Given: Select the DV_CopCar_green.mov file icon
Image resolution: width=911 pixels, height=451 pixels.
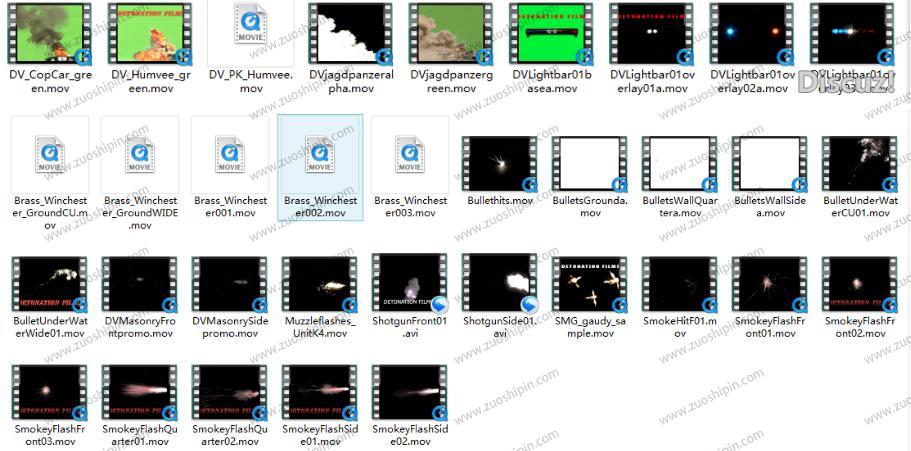Looking at the screenshot, I should click(x=50, y=33).
